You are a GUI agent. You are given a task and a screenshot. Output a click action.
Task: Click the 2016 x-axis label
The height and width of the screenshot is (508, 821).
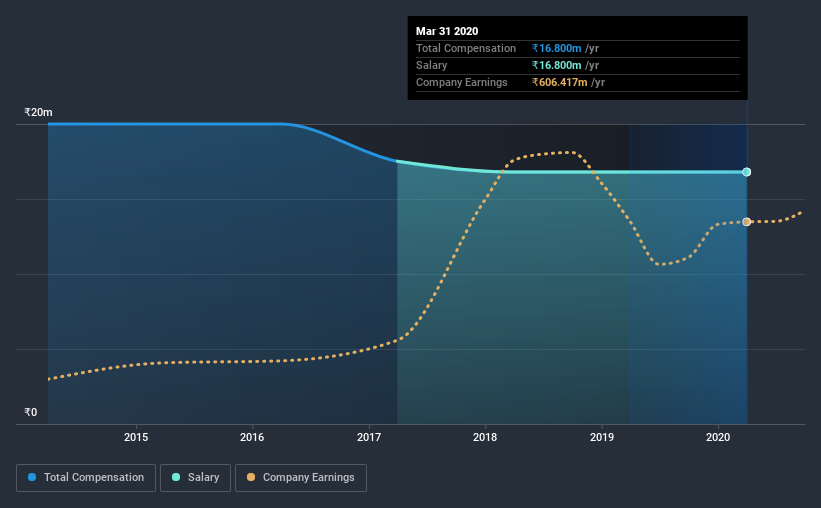(x=252, y=437)
